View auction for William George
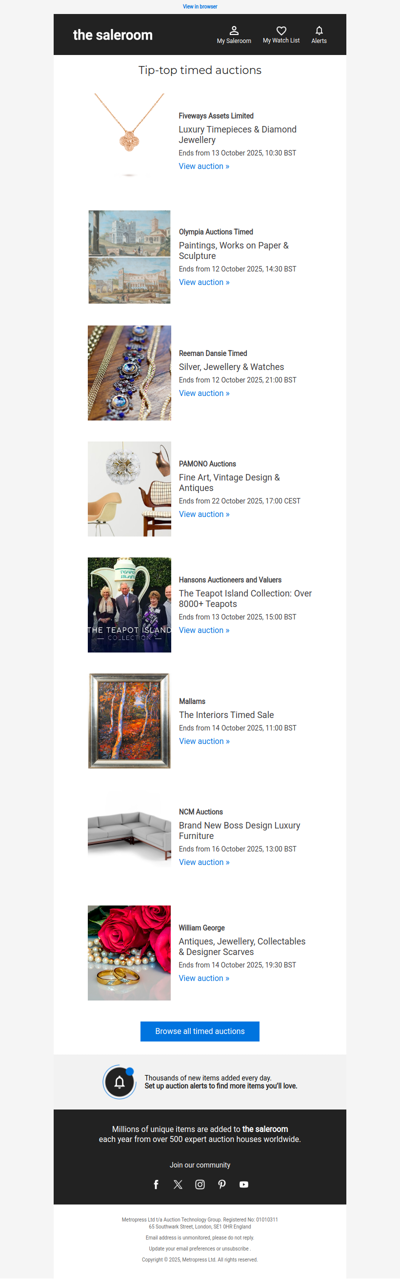 click(204, 979)
